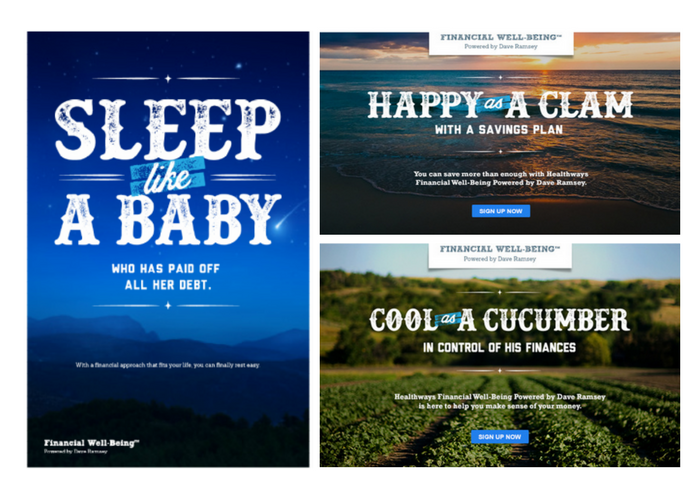This screenshot has height=500, width=700.
Task: Click the Financial Well-Being tab on field banner
Action: tap(500, 255)
